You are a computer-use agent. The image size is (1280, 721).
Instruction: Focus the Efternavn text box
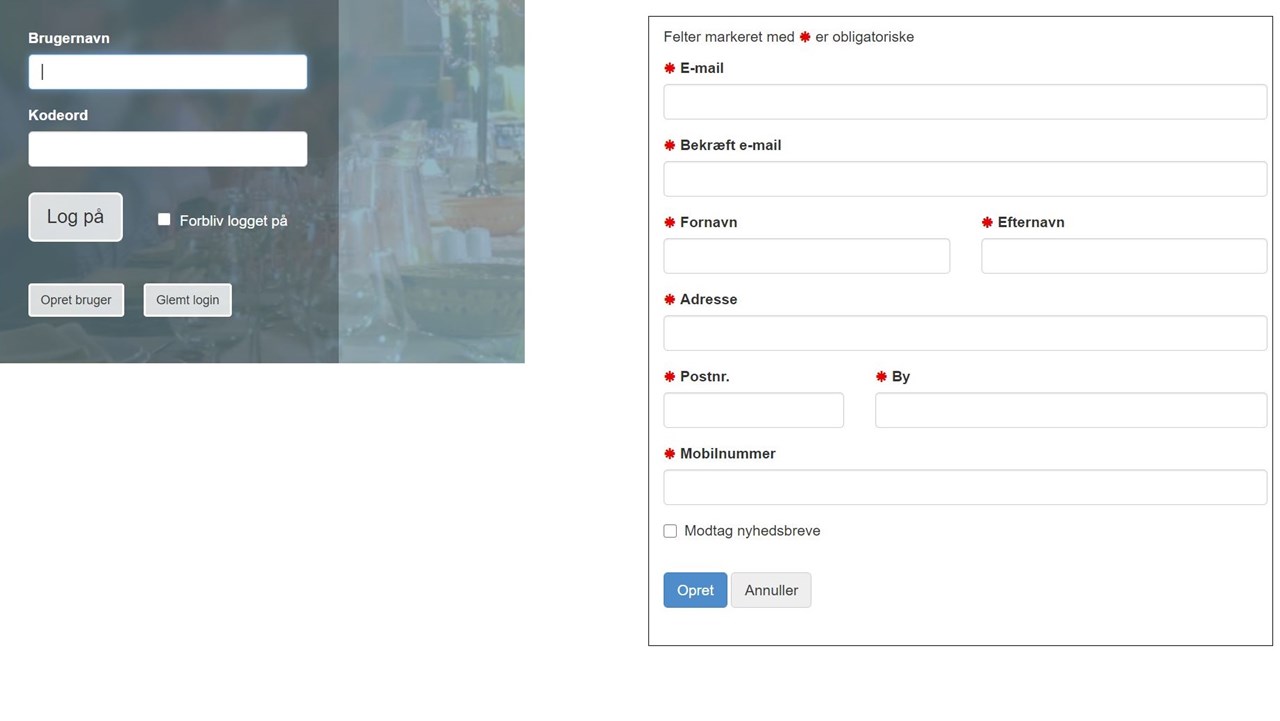[x=1124, y=256]
